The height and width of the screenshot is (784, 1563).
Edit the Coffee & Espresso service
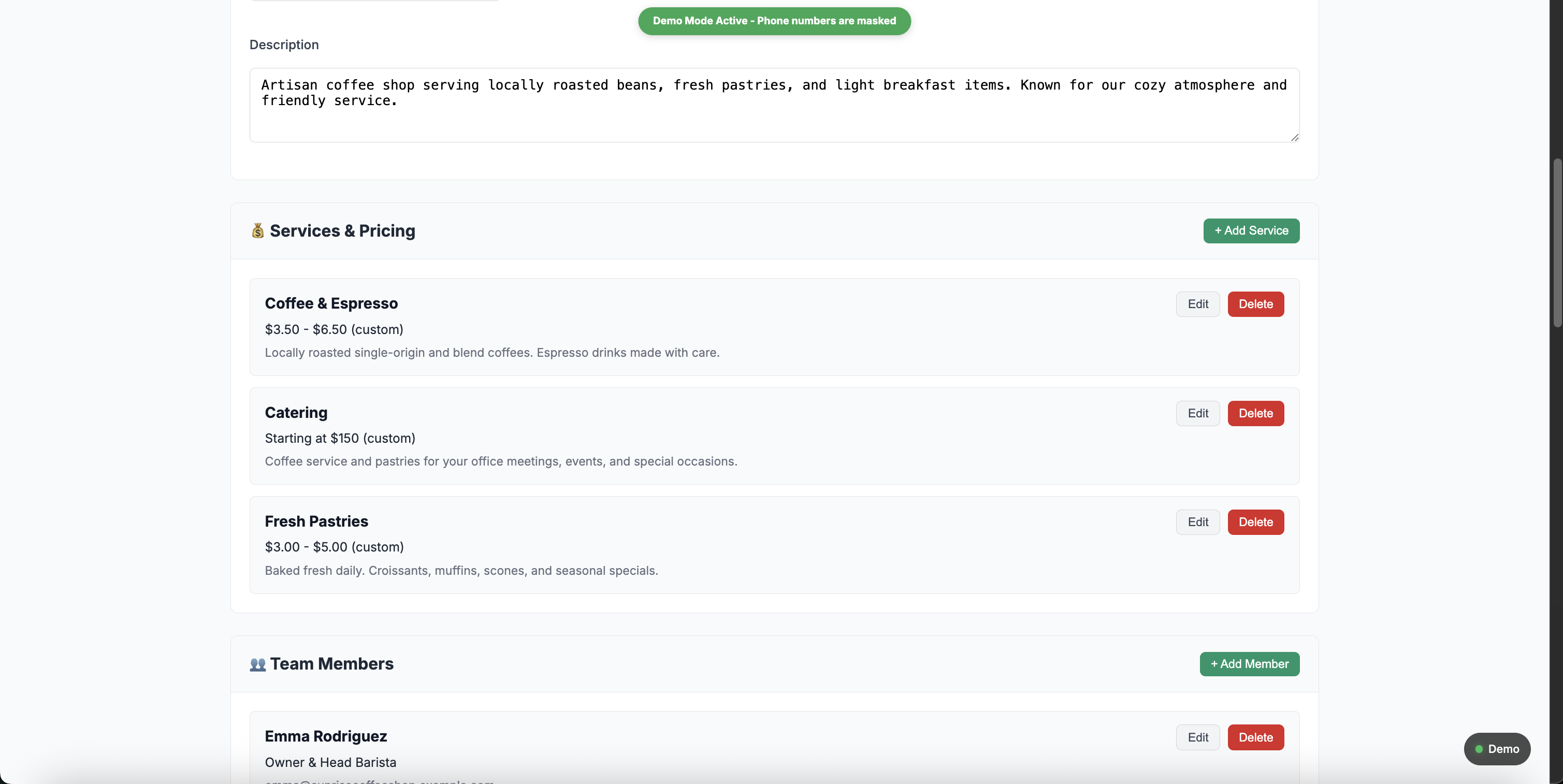(1197, 304)
